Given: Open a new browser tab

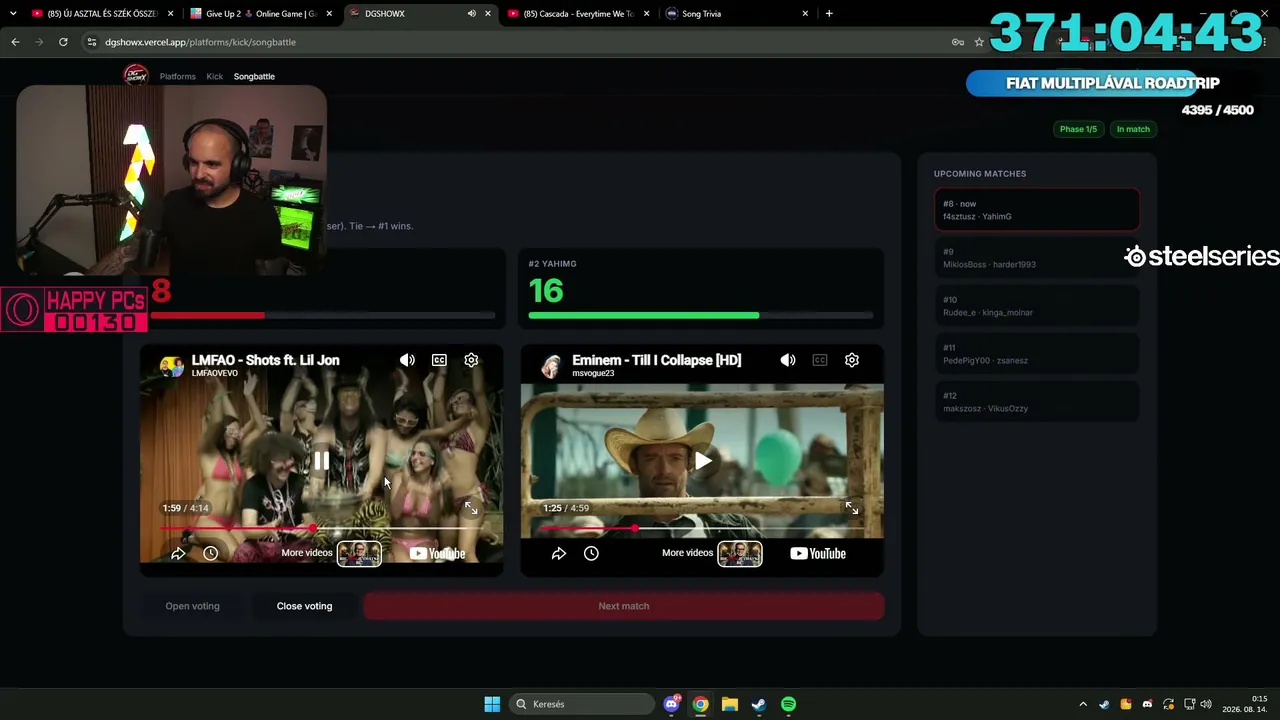Looking at the screenshot, I should click(829, 14).
